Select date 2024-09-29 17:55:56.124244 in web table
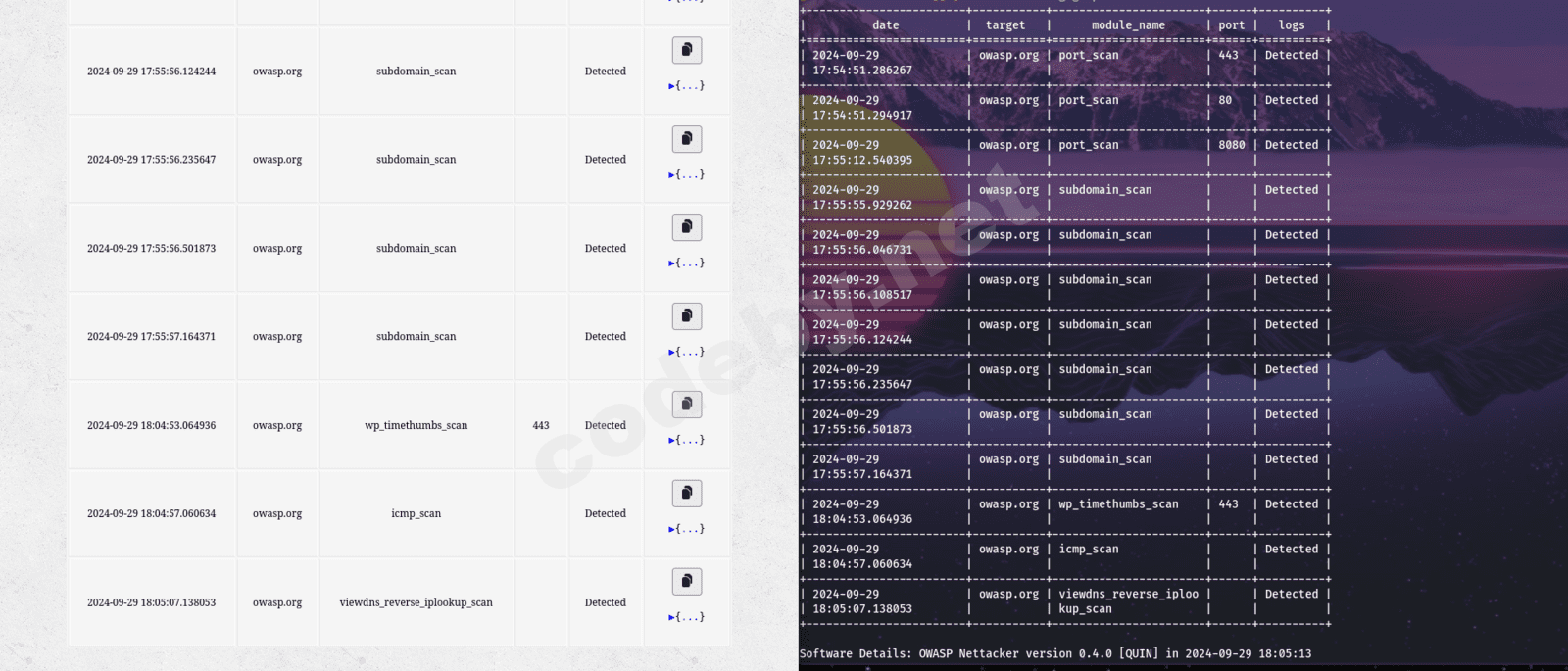Image resolution: width=1568 pixels, height=671 pixels. coord(151,72)
